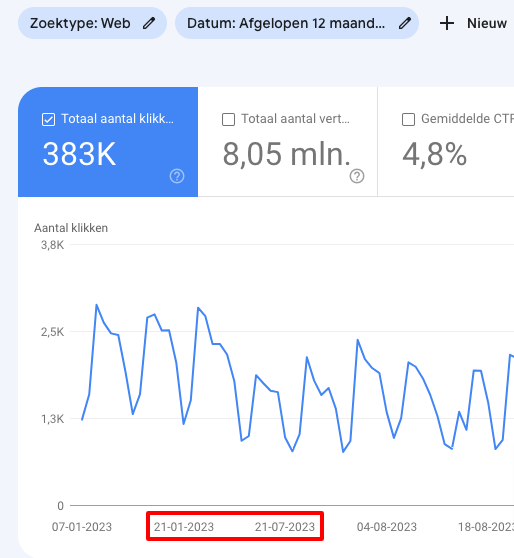The image size is (514, 558).
Task: Open help icon on Totaal aantal klikken card
Action: coord(177,176)
